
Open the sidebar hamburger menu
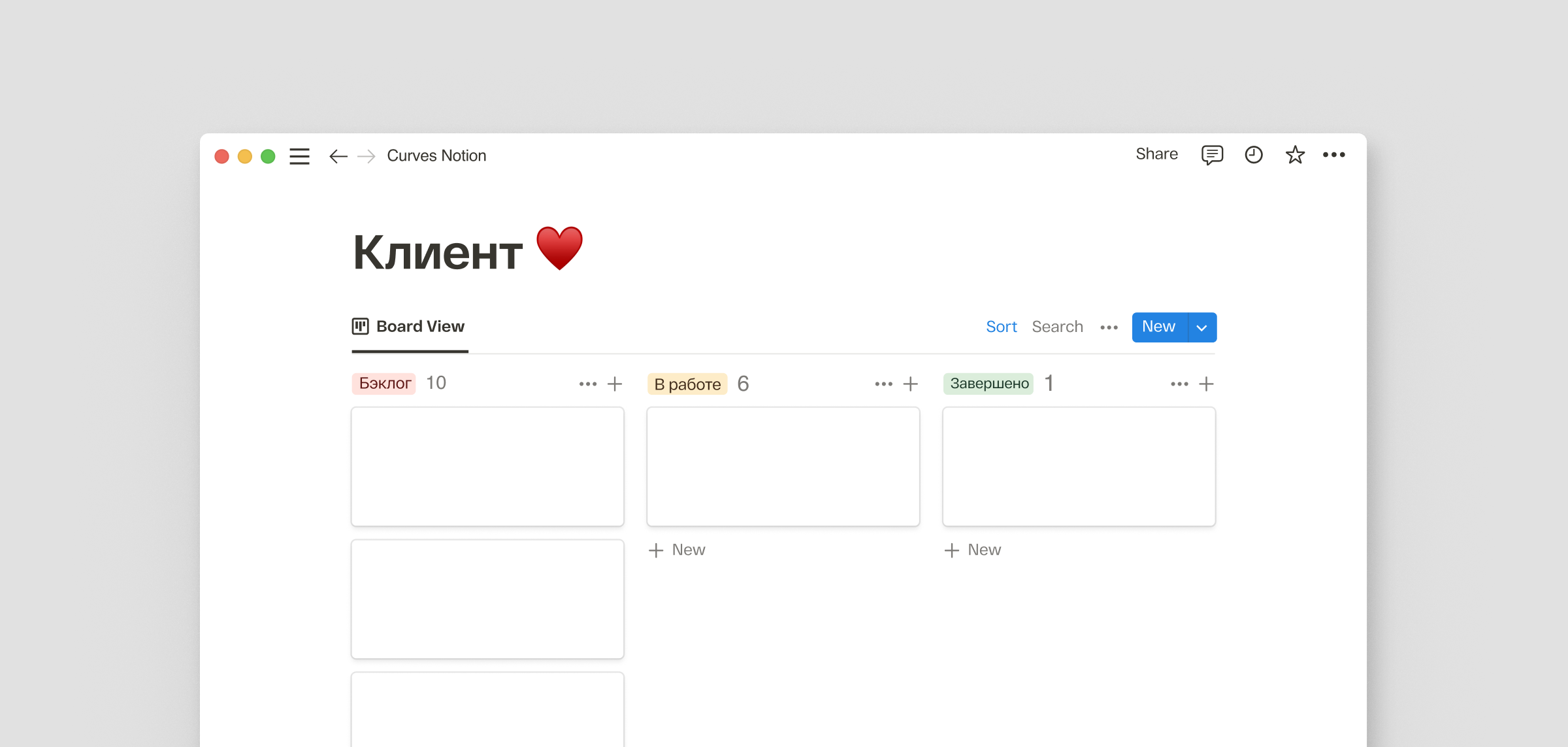(299, 156)
